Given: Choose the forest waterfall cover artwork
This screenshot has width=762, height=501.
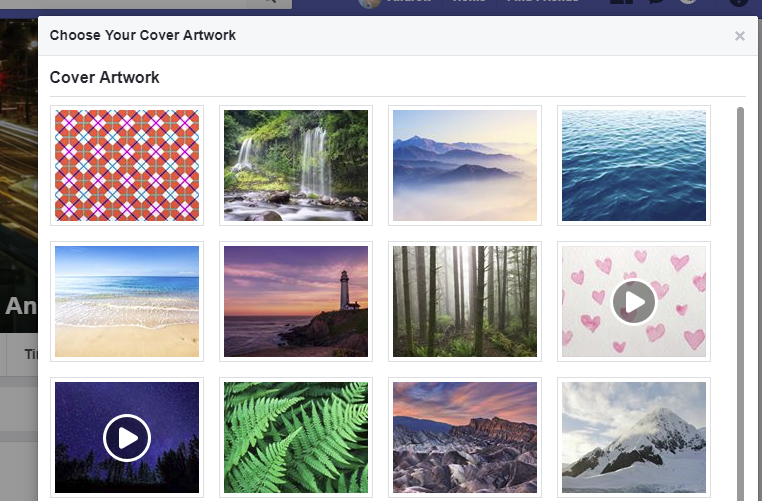Looking at the screenshot, I should click(296, 165).
